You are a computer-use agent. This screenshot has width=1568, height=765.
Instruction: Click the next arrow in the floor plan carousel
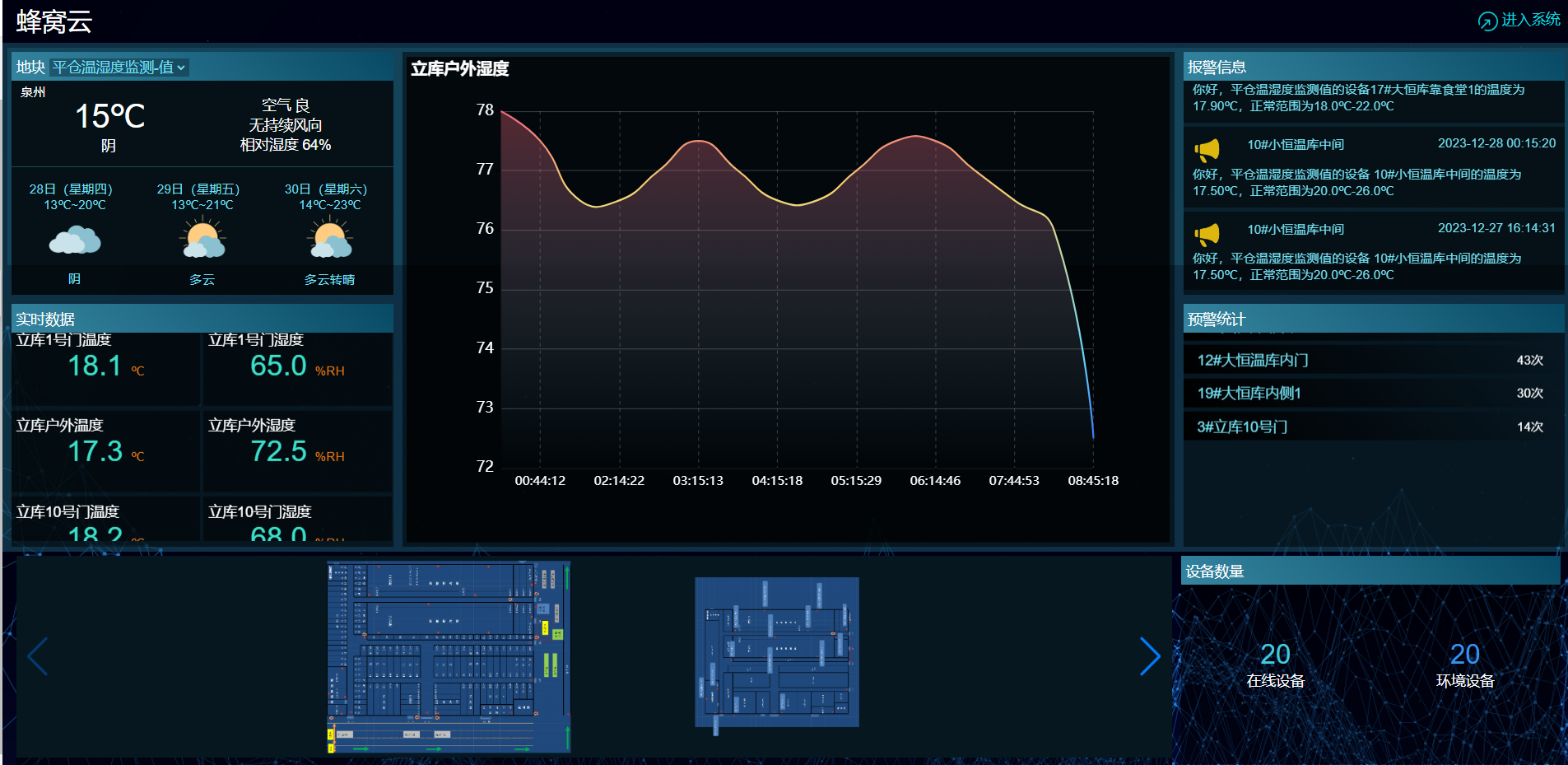click(x=1150, y=656)
